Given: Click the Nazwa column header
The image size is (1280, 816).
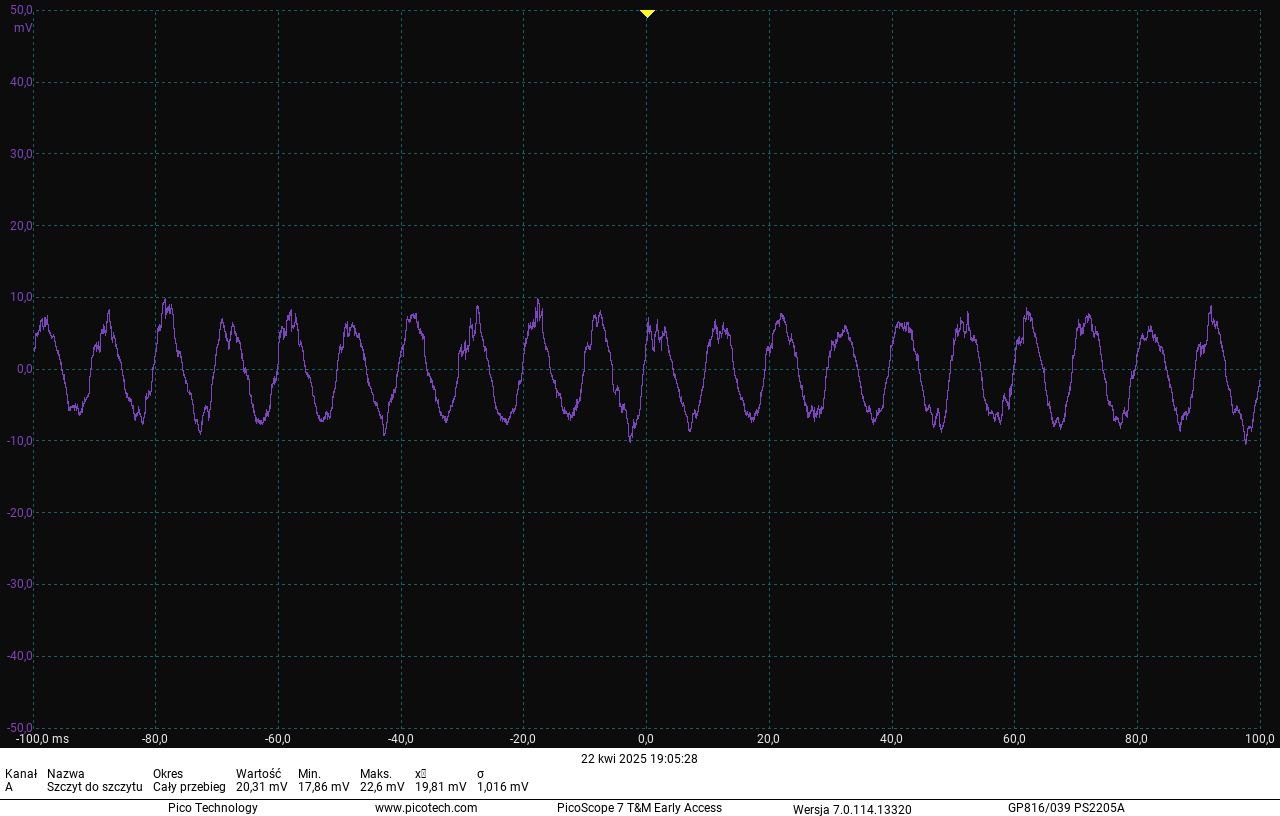Looking at the screenshot, I should click(x=66, y=774).
